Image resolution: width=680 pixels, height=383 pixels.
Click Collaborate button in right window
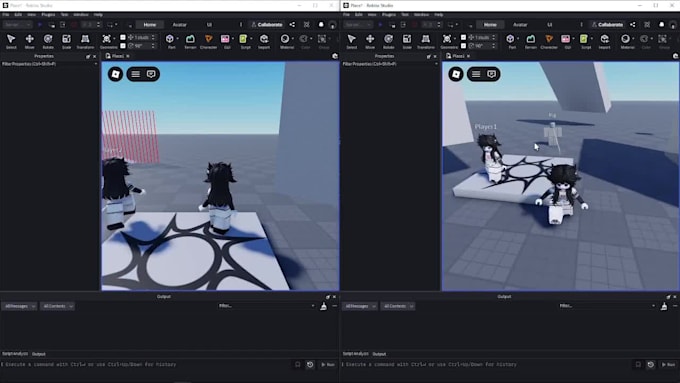607,25
